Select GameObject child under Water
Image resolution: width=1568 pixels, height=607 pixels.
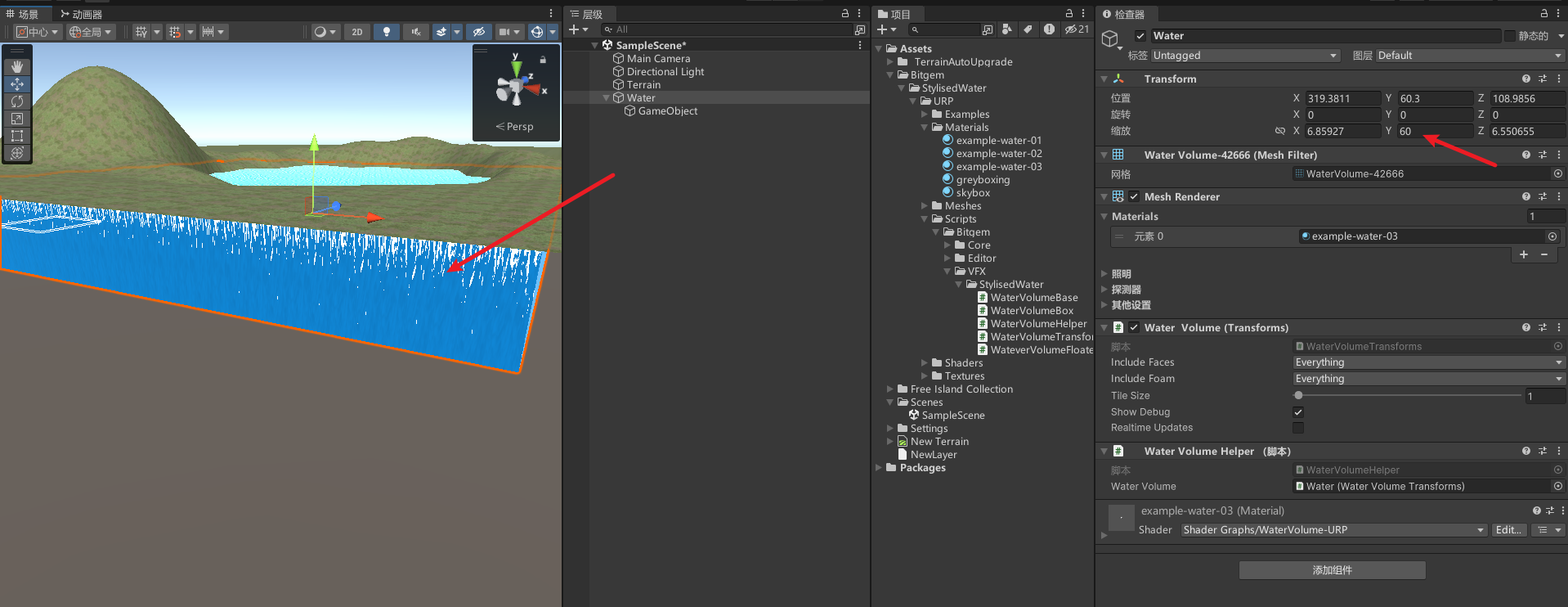coord(667,111)
